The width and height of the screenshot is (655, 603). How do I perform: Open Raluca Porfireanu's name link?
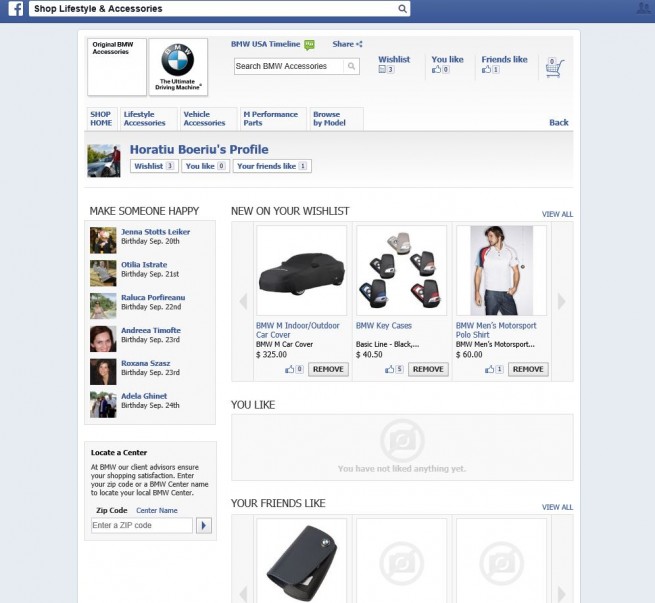pyautogui.click(x=153, y=297)
